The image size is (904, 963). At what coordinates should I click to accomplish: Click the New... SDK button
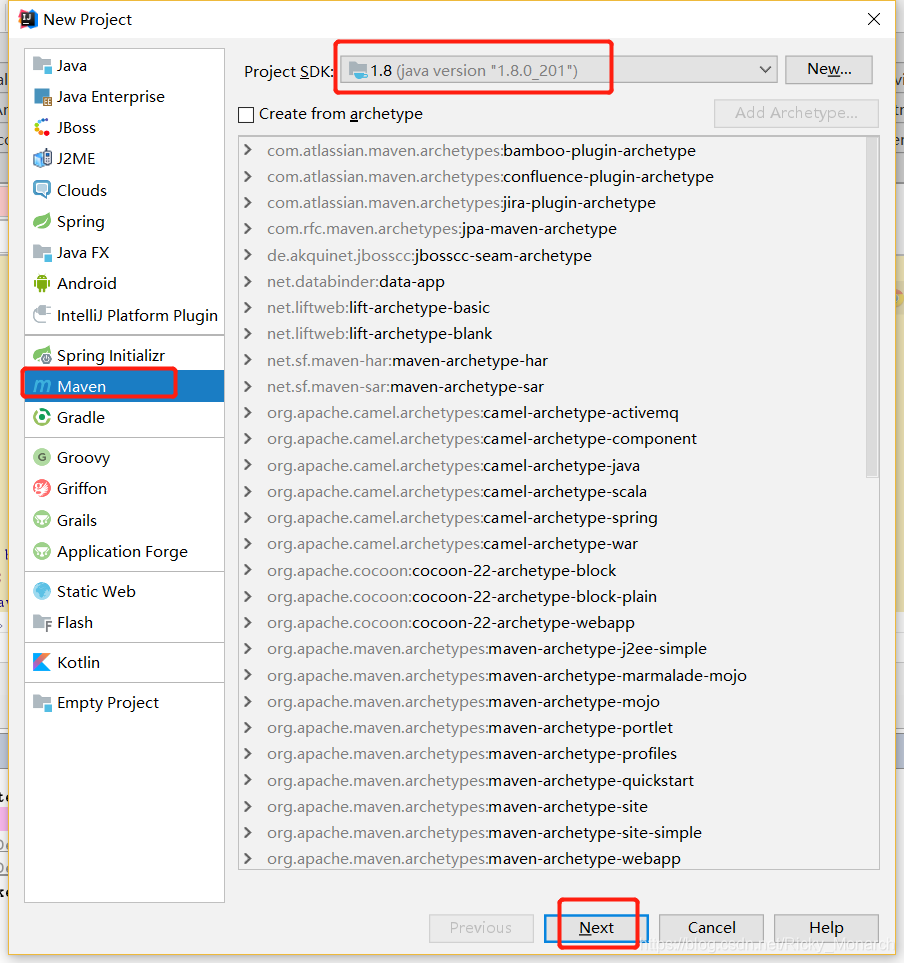coord(828,69)
